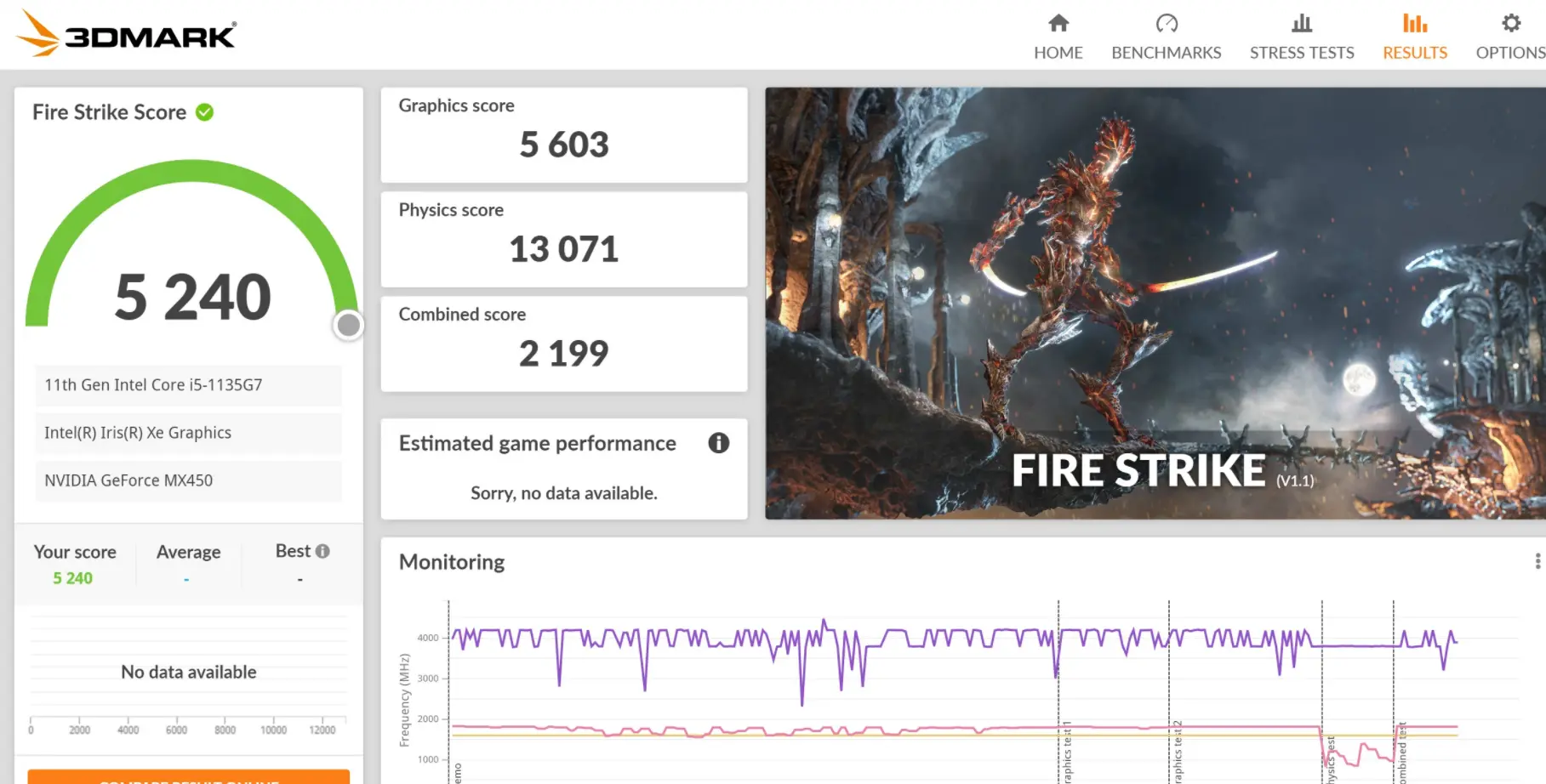Select the Intel(R) Iris(R) Xe Graphics row
Screen dimensions: 1546x784
(x=189, y=433)
